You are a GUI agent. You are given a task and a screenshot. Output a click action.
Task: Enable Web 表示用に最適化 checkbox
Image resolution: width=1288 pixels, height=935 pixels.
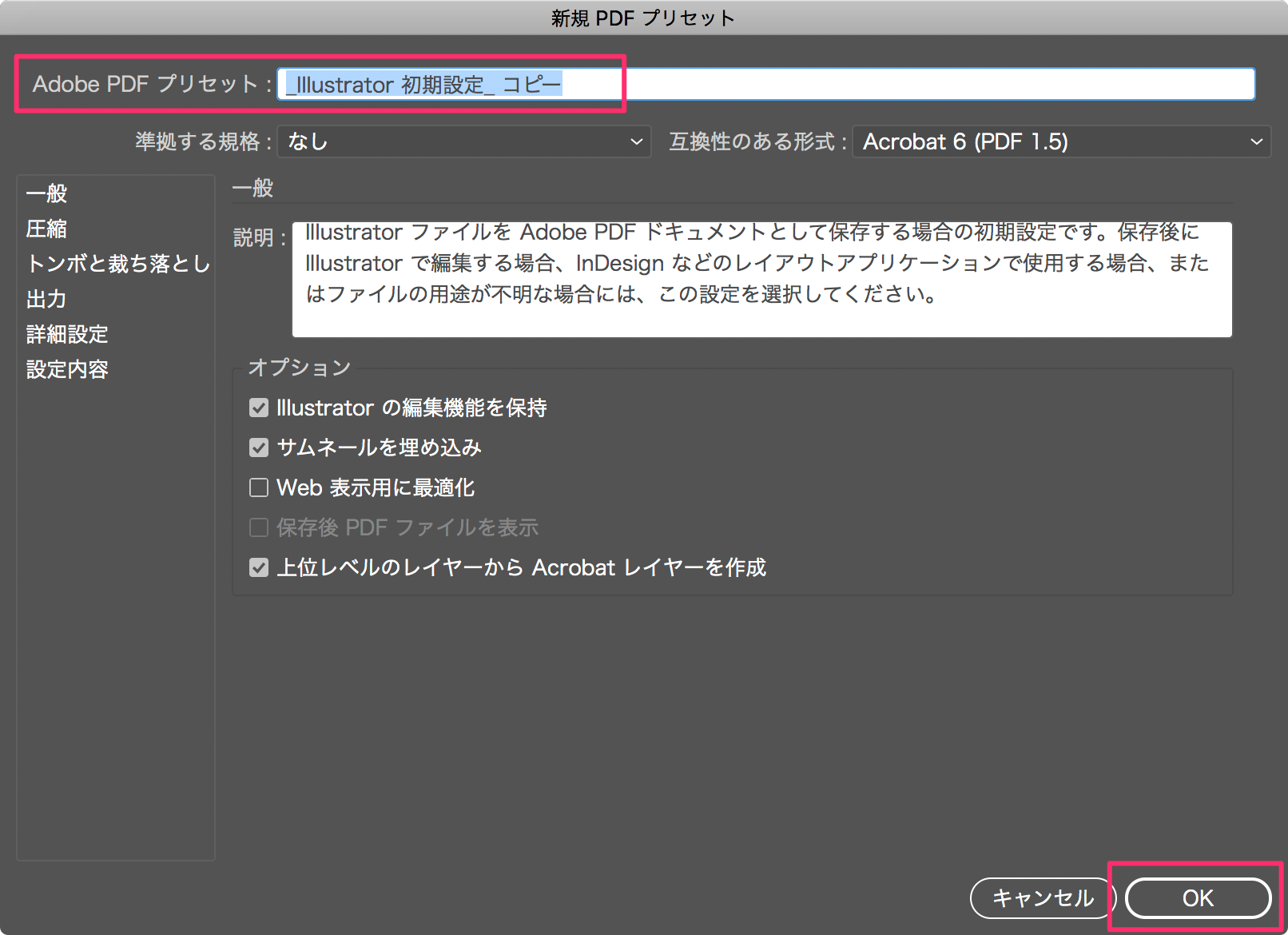(259, 487)
